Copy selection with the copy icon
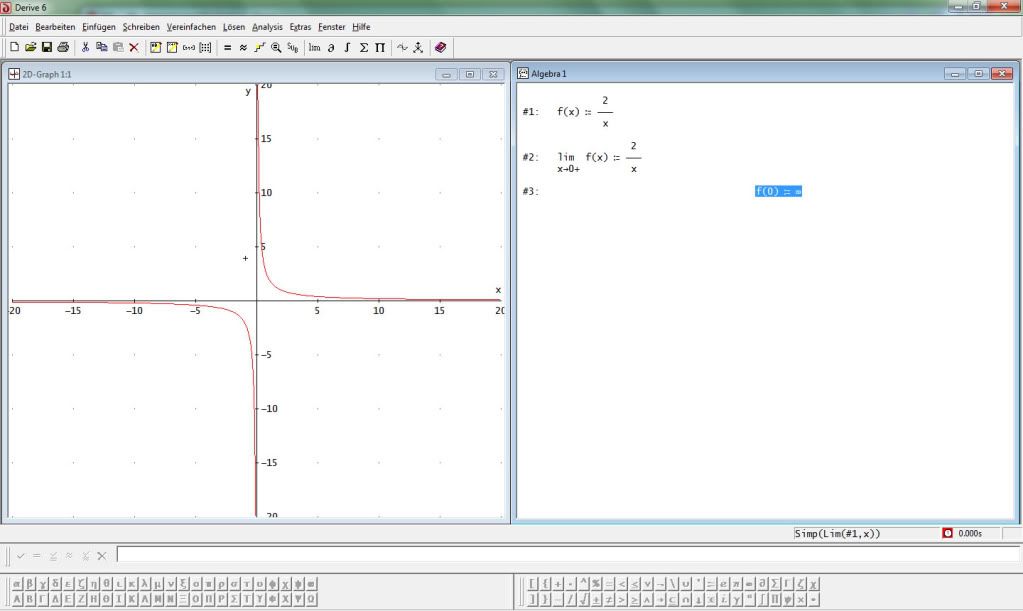The width and height of the screenshot is (1023, 611). [x=101, y=47]
